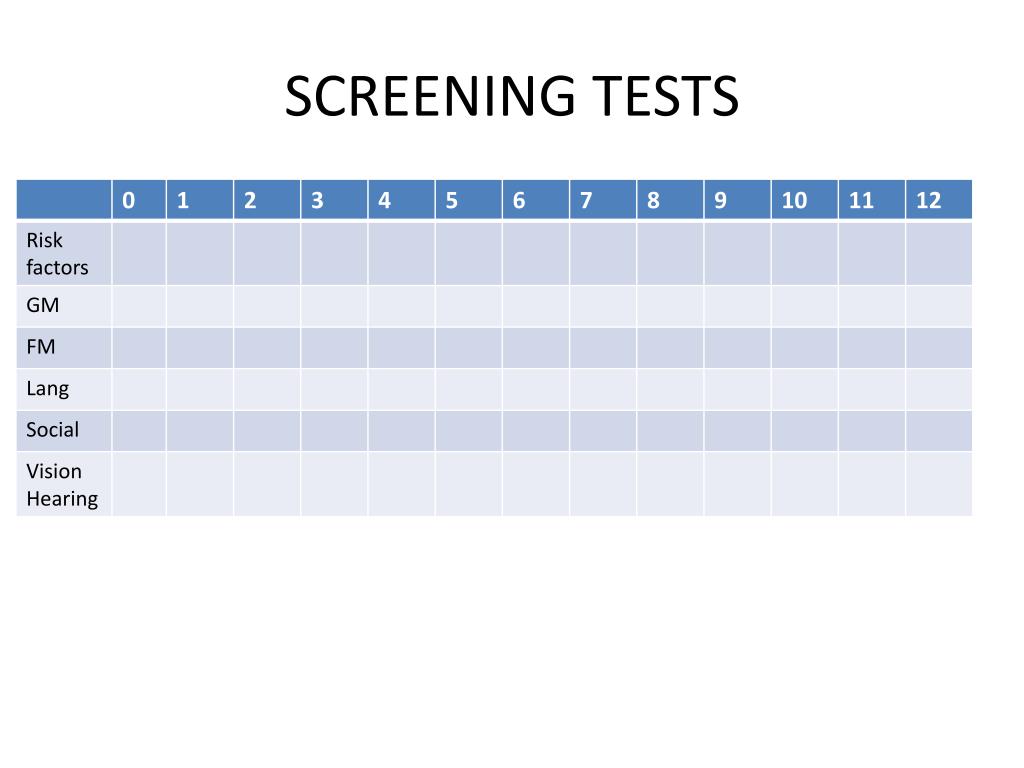The width and height of the screenshot is (1024, 768).
Task: Select the column header labeled 0
Action: click(x=138, y=199)
